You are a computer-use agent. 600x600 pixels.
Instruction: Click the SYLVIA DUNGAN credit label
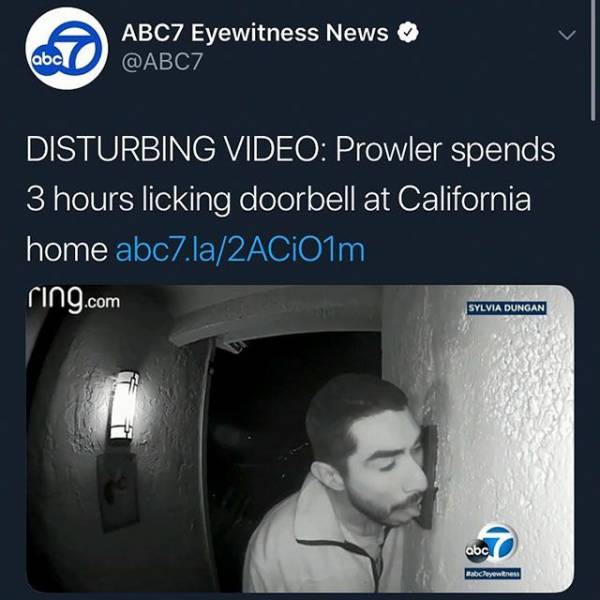tap(507, 308)
